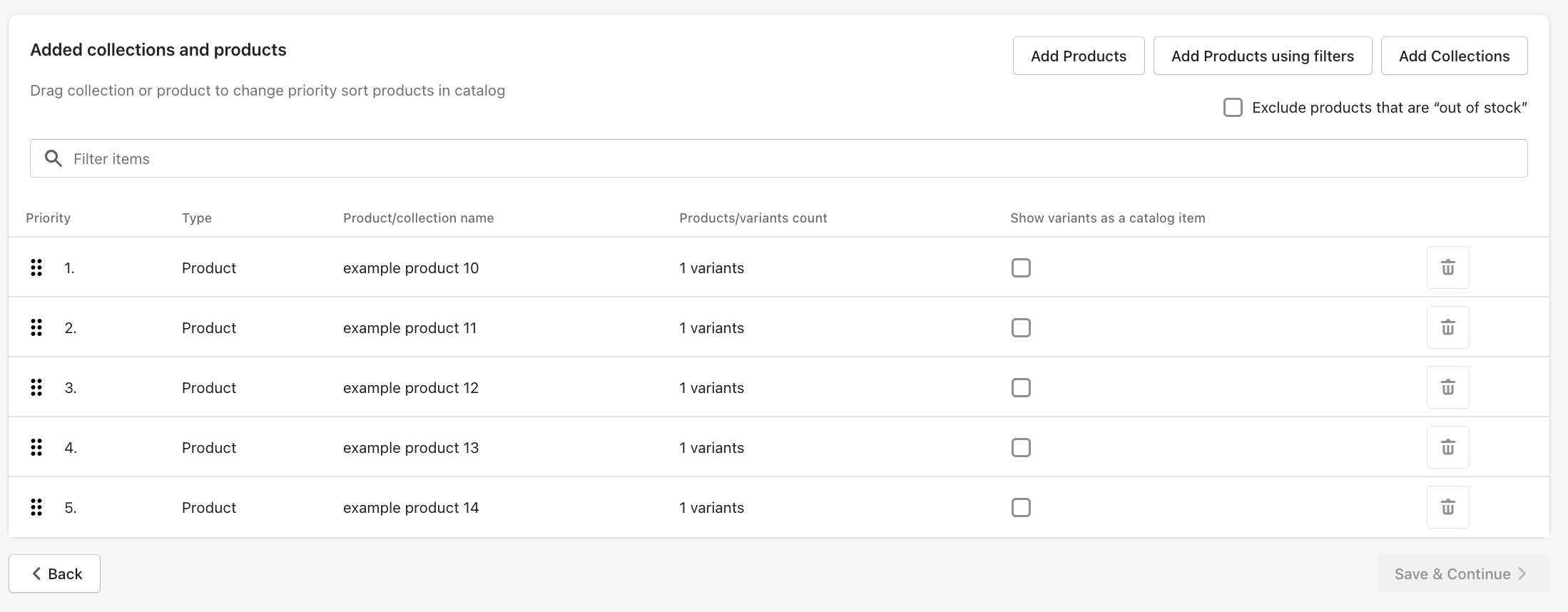The image size is (1568, 612).
Task: Select drag handle for priority 5 row
Action: [36, 507]
